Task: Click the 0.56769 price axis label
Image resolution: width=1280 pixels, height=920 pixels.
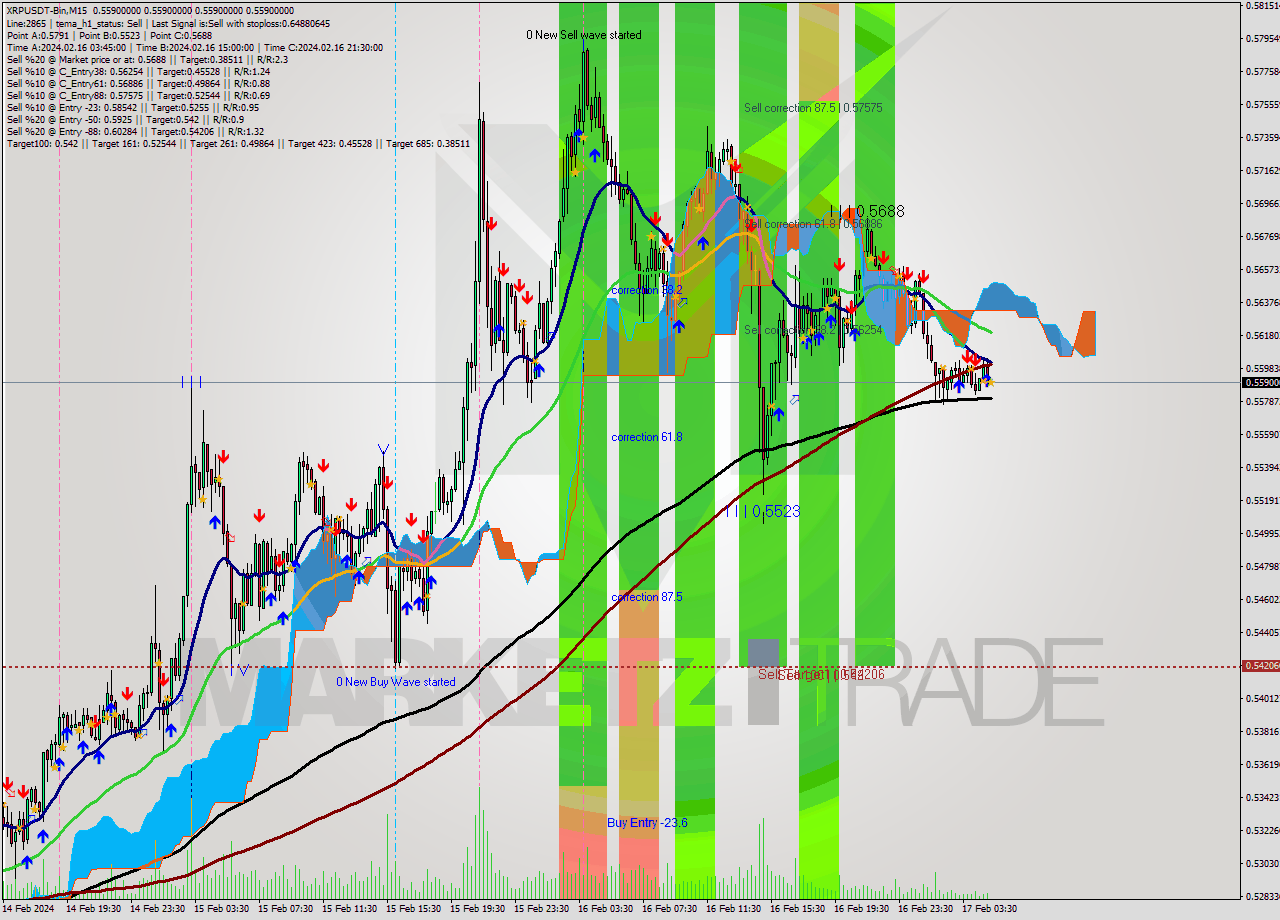Action: coord(1263,236)
